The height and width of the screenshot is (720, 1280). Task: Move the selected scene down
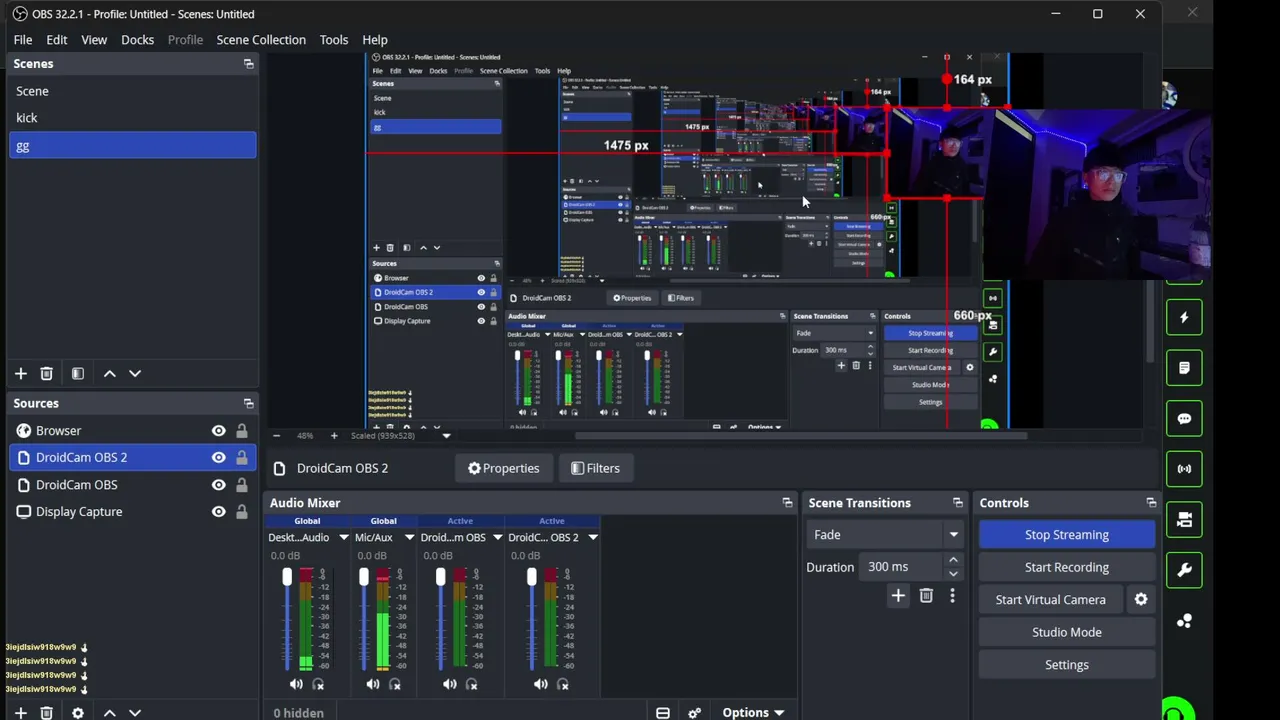click(x=135, y=373)
